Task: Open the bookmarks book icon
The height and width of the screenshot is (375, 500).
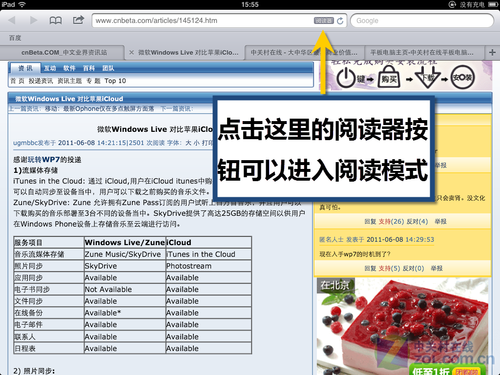Action: tap(56, 20)
